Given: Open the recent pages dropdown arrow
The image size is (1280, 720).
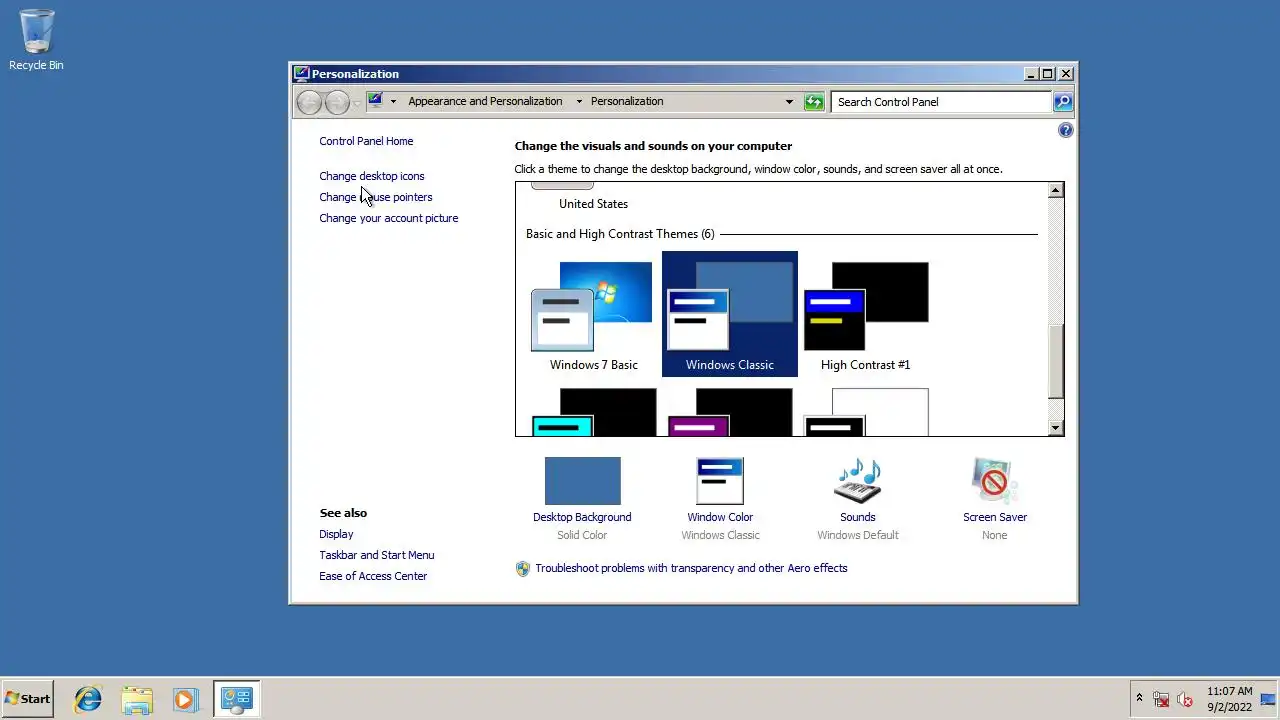Looking at the screenshot, I should tap(357, 102).
